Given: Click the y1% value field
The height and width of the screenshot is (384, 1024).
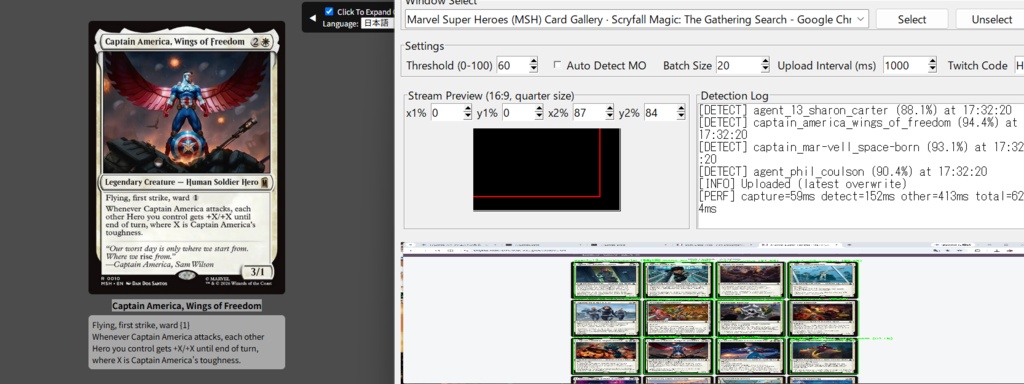Looking at the screenshot, I should click(x=518, y=112).
